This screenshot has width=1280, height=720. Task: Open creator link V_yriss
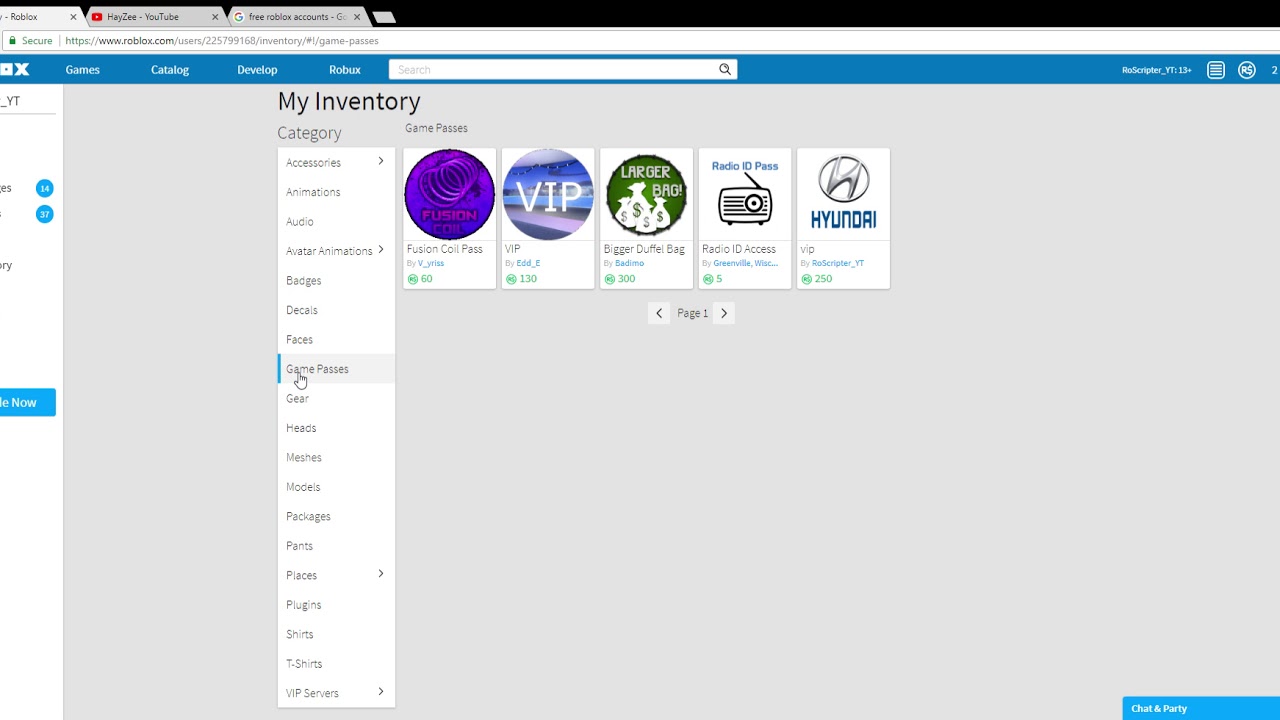(x=431, y=263)
